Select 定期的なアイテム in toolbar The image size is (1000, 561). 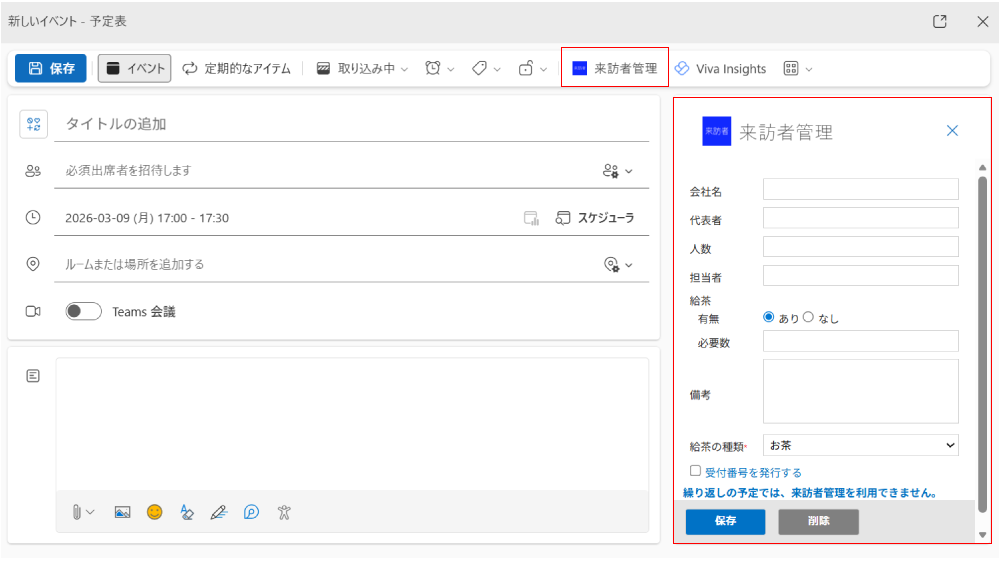point(237,69)
